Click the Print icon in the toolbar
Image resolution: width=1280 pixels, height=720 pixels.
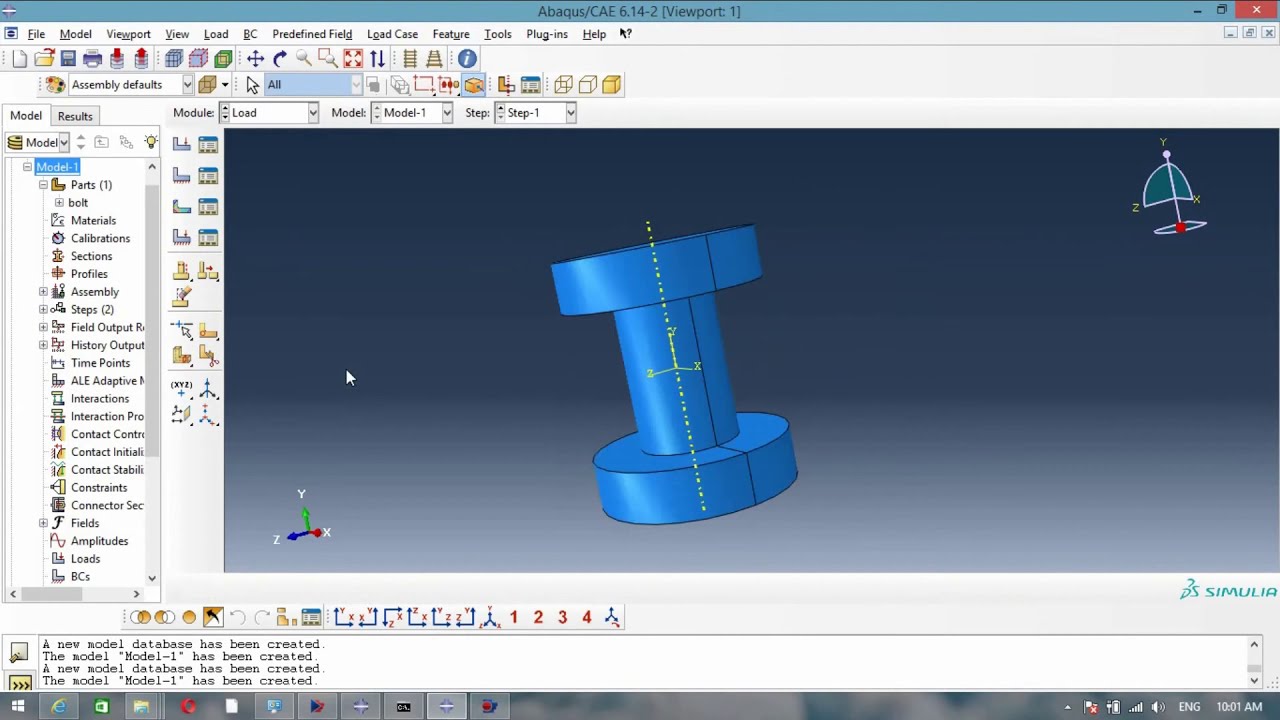92,59
